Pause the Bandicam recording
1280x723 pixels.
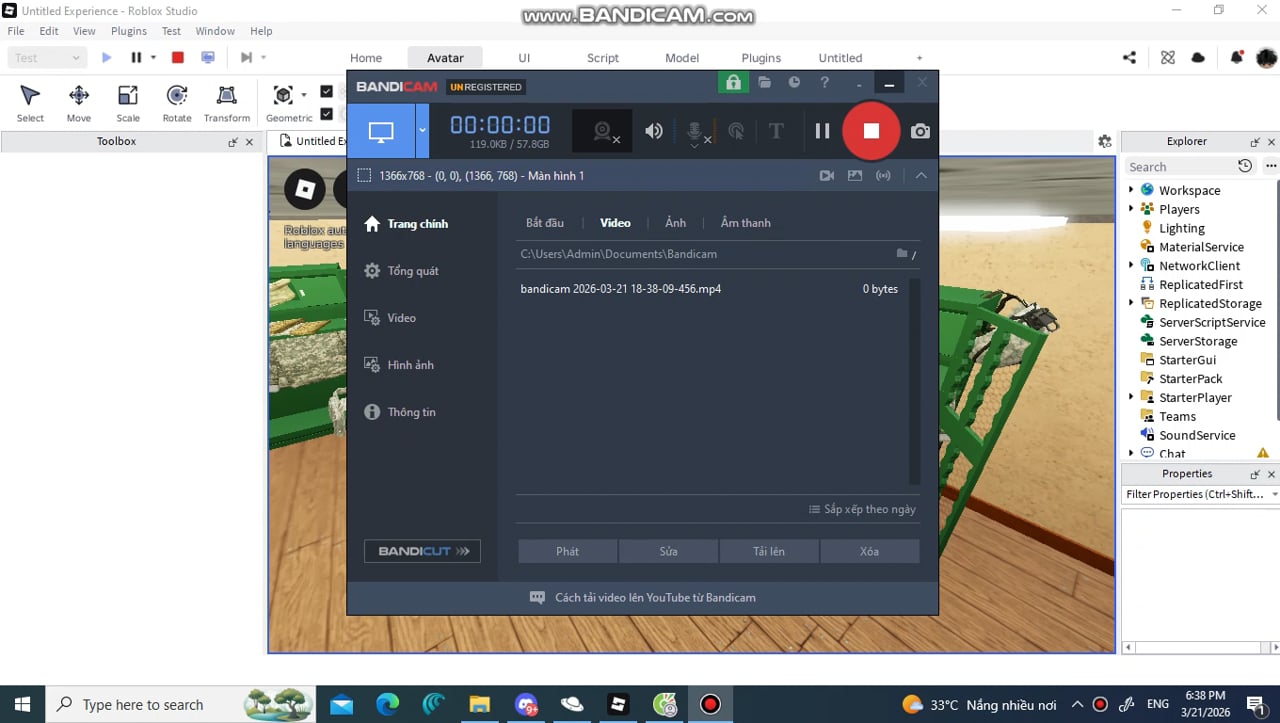(x=822, y=131)
